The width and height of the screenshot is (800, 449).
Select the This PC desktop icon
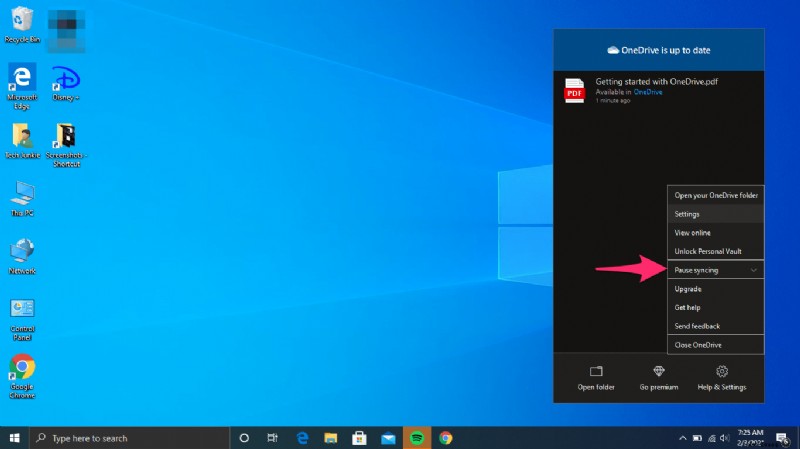click(22, 199)
